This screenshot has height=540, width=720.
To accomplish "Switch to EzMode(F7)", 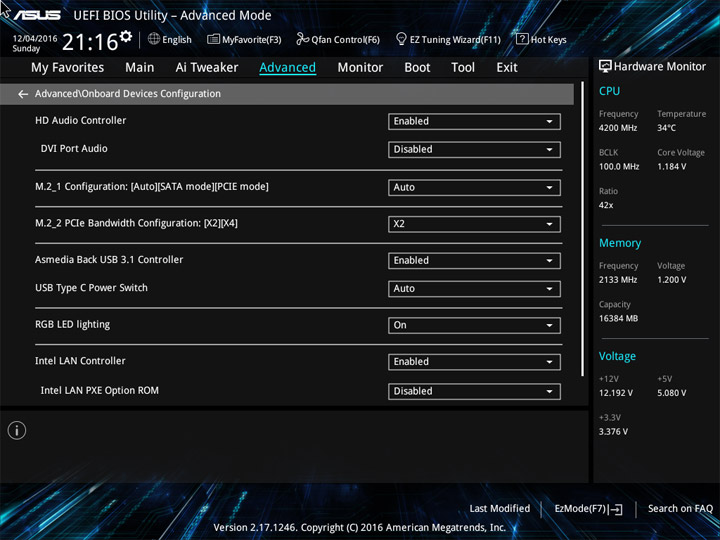I will [588, 509].
